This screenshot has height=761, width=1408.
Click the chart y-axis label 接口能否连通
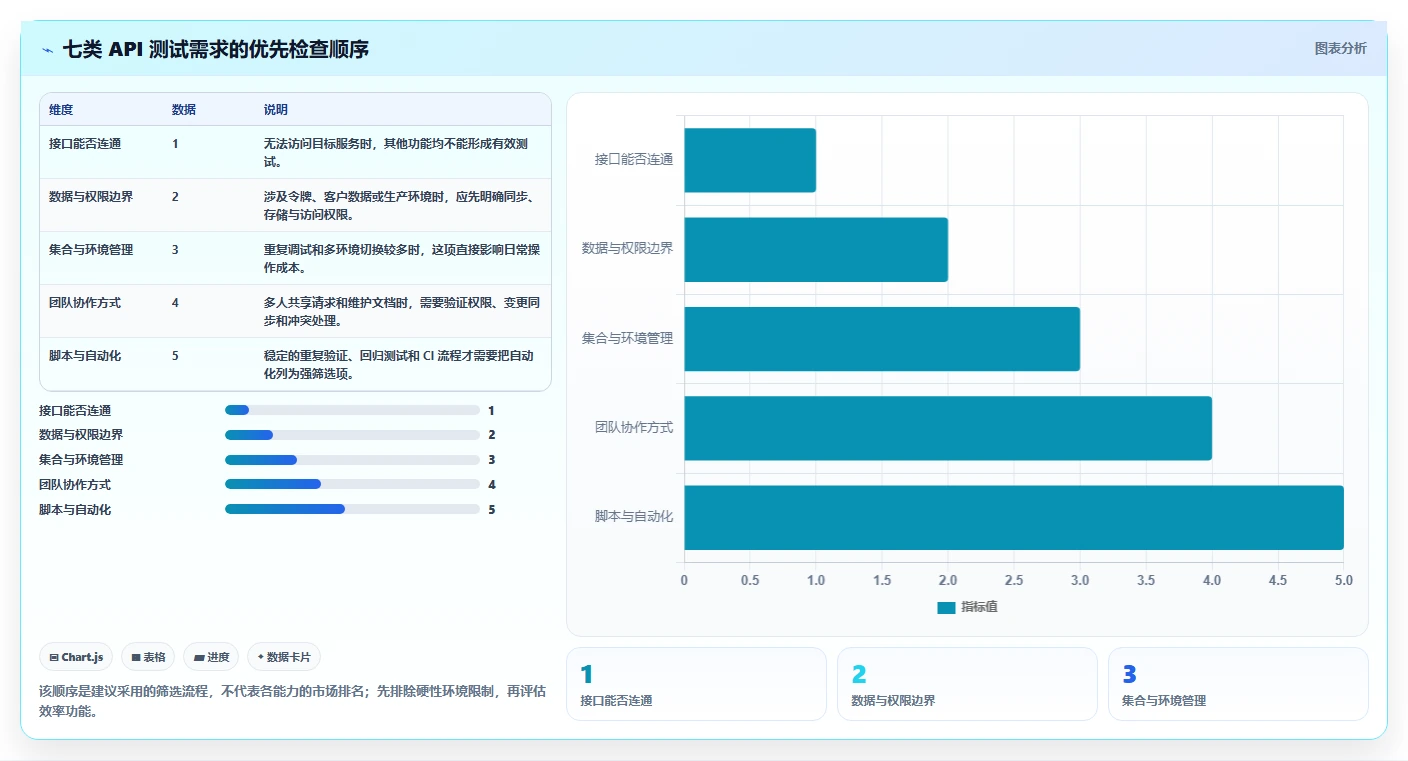pyautogui.click(x=634, y=160)
